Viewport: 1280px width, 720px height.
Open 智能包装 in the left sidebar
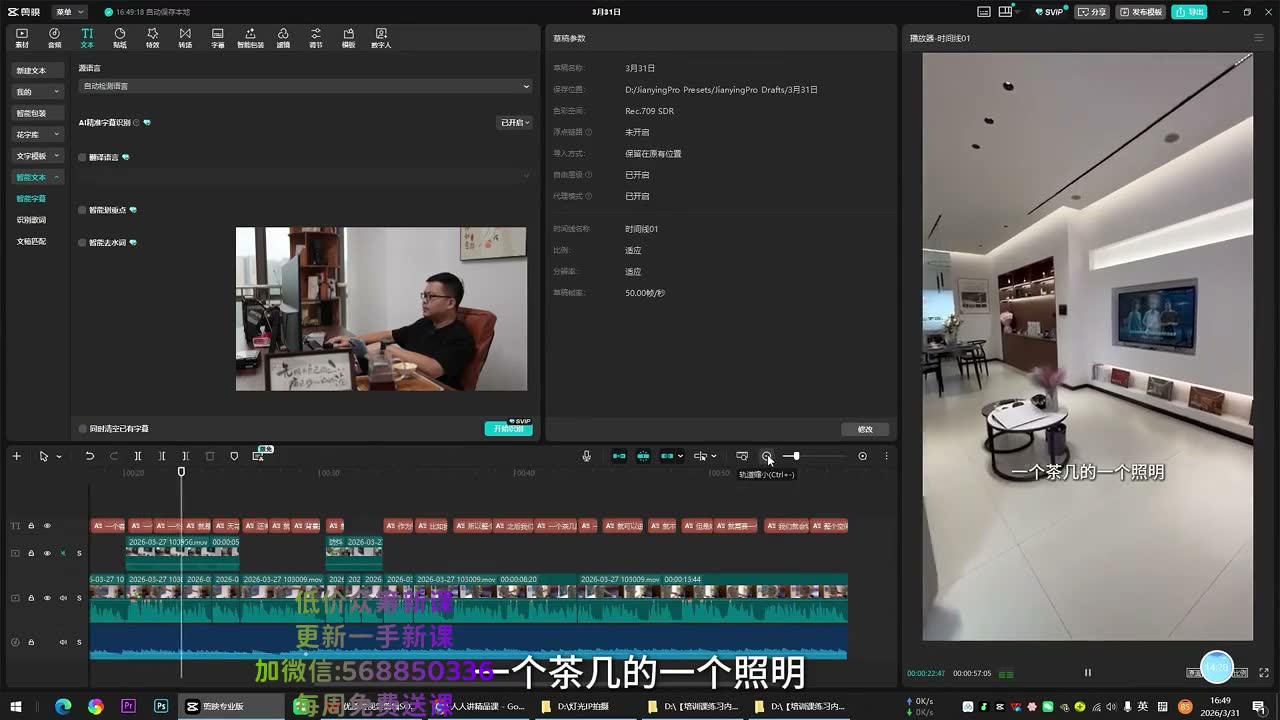click(37, 113)
